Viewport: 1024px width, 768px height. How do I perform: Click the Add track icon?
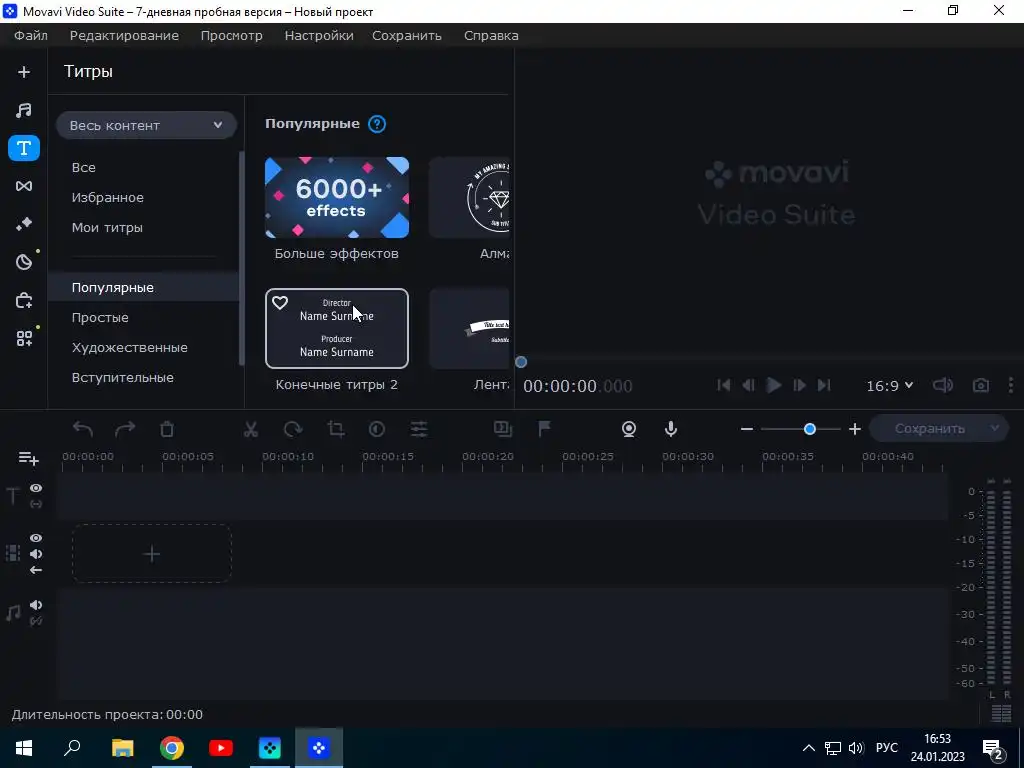tap(28, 458)
